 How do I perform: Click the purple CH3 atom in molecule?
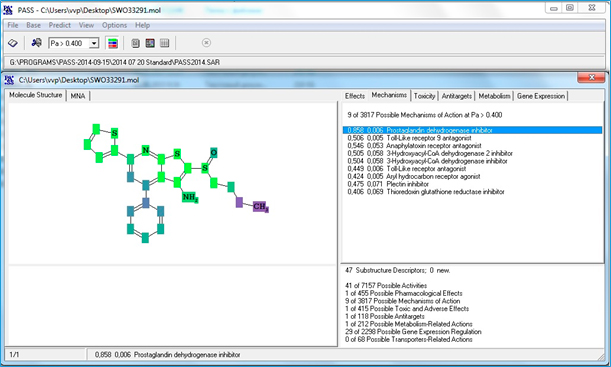pyautogui.click(x=261, y=206)
